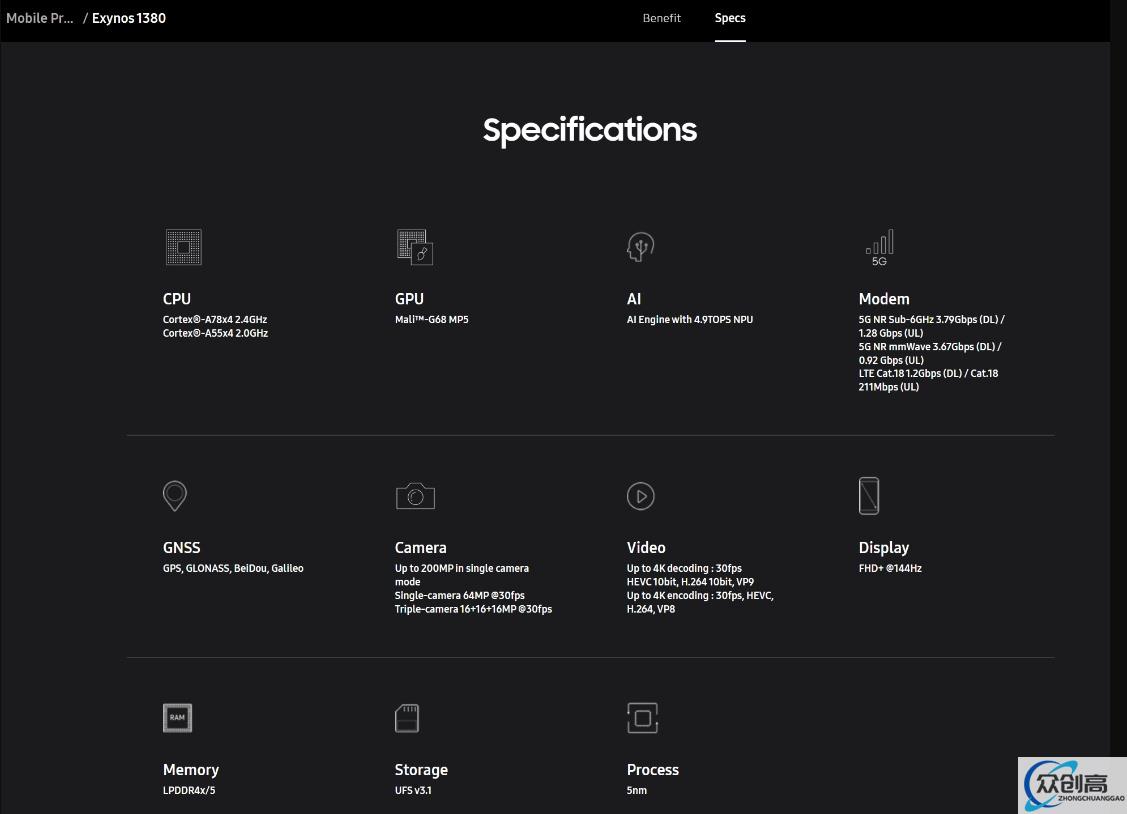
Task: Click 'Up to 200MP in single camera' text
Action: (x=462, y=568)
